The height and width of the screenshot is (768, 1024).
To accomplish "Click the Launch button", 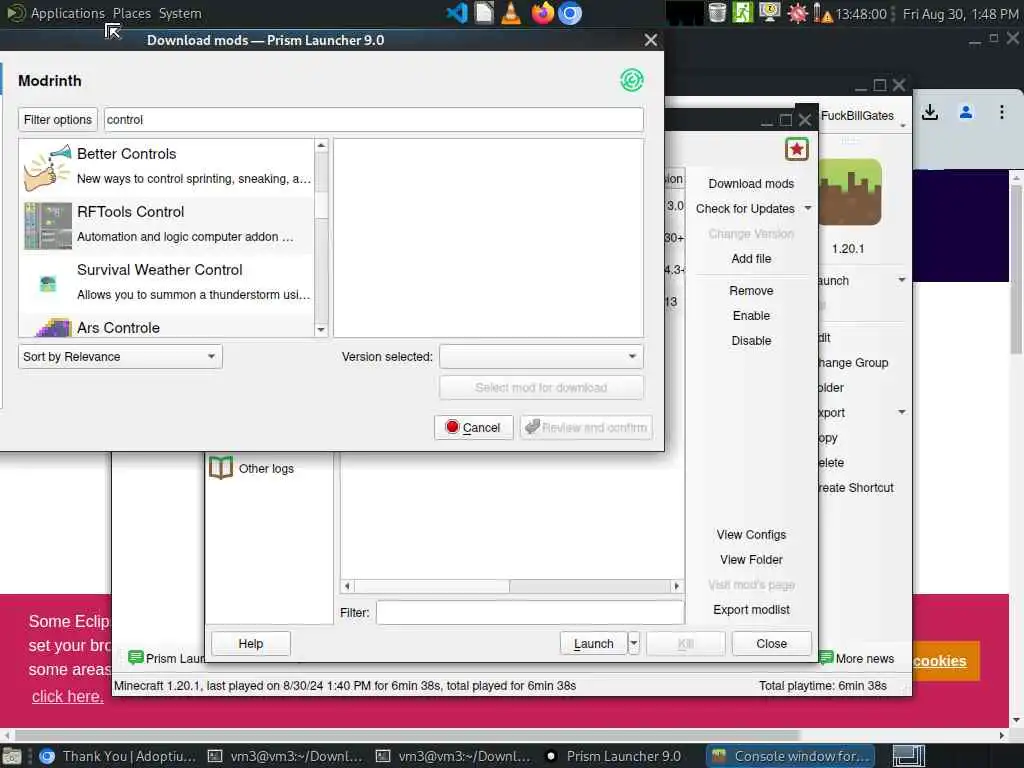I will coord(593,643).
